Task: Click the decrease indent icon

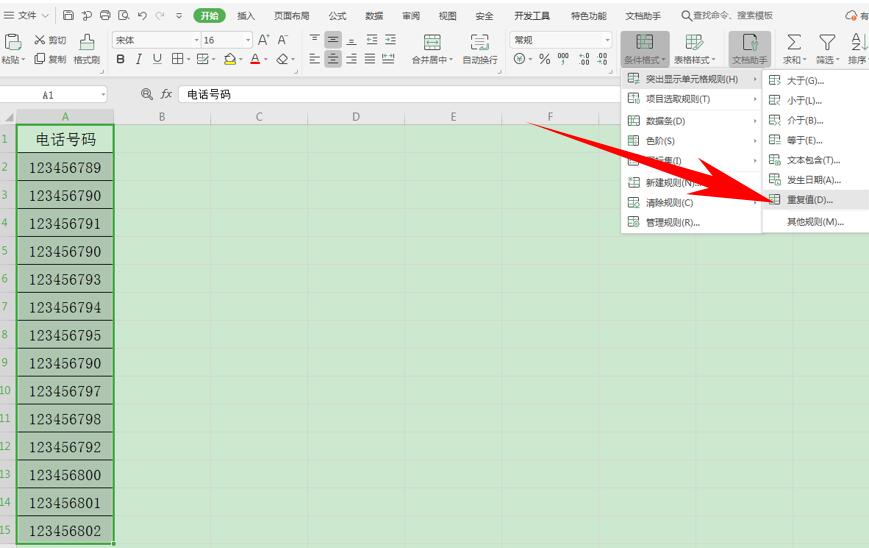Action: click(x=372, y=39)
